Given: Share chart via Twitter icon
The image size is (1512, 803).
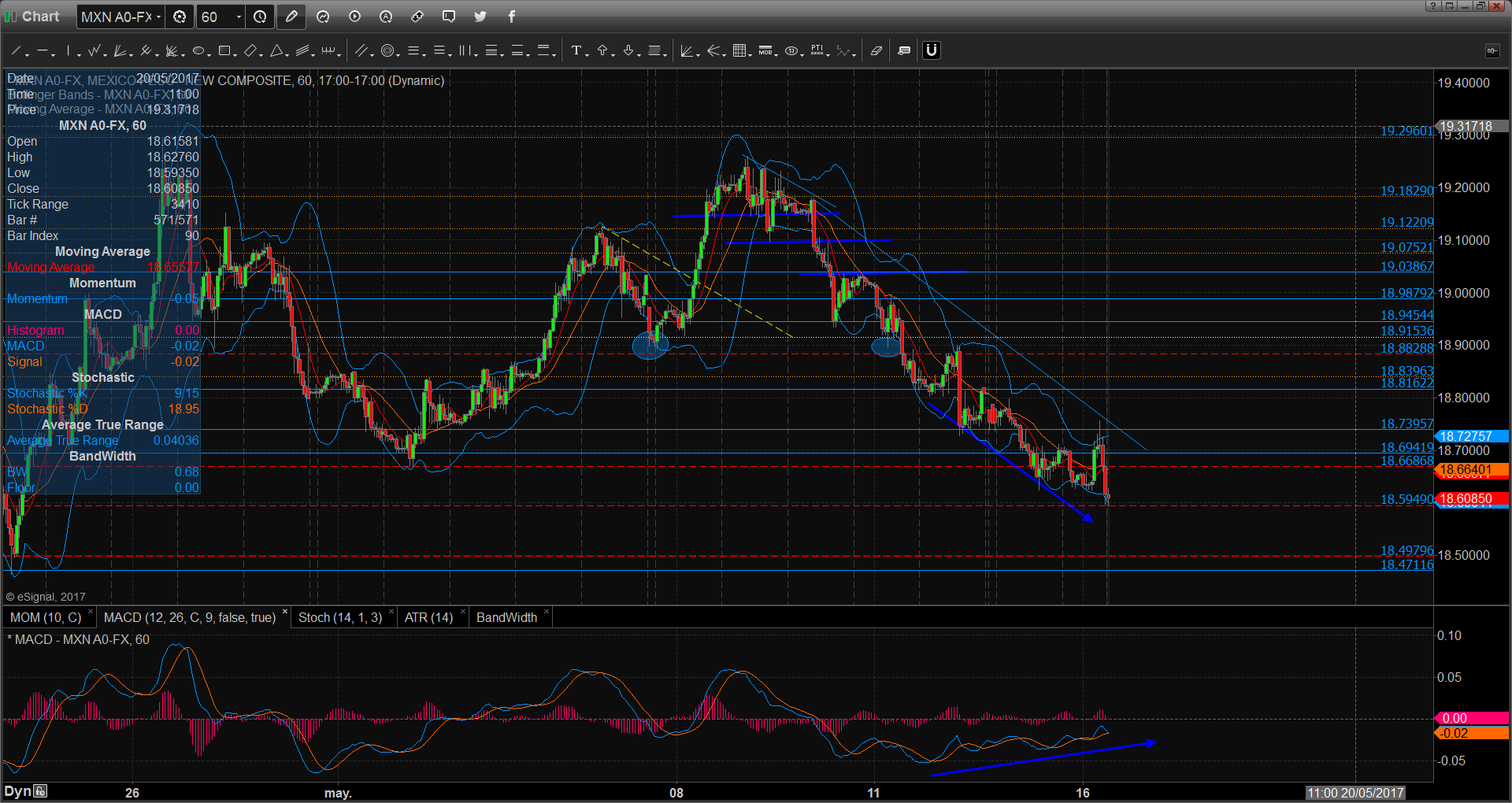Looking at the screenshot, I should click(480, 17).
